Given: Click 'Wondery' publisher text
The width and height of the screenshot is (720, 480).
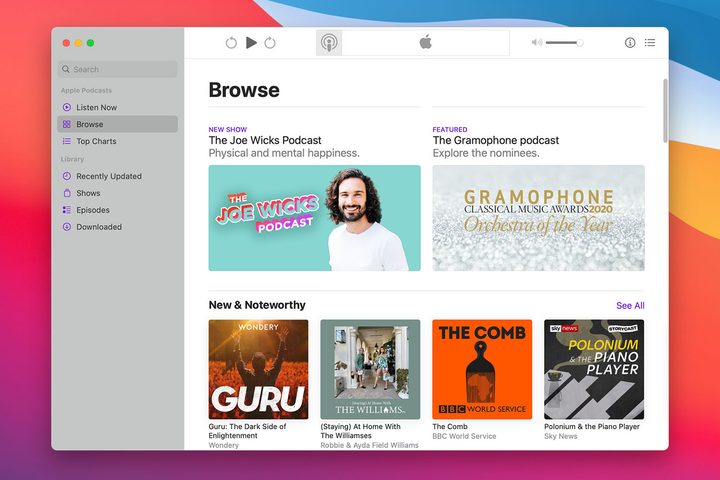Looking at the screenshot, I should (224, 446).
